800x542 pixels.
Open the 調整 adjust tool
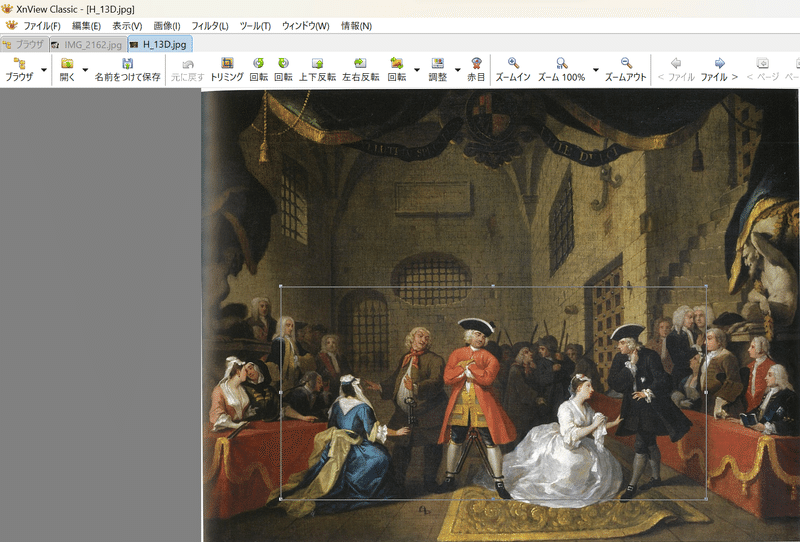coord(437,69)
